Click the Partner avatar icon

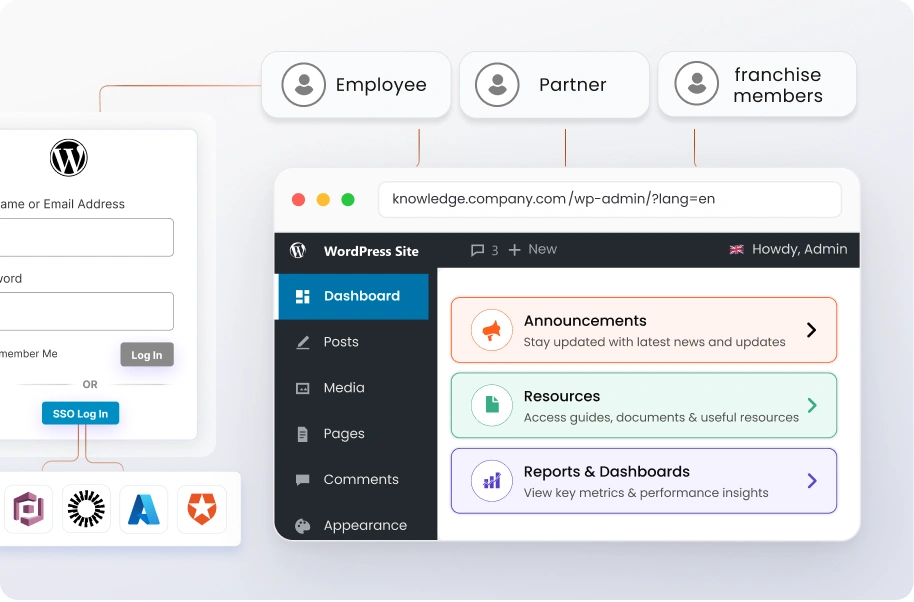(497, 85)
